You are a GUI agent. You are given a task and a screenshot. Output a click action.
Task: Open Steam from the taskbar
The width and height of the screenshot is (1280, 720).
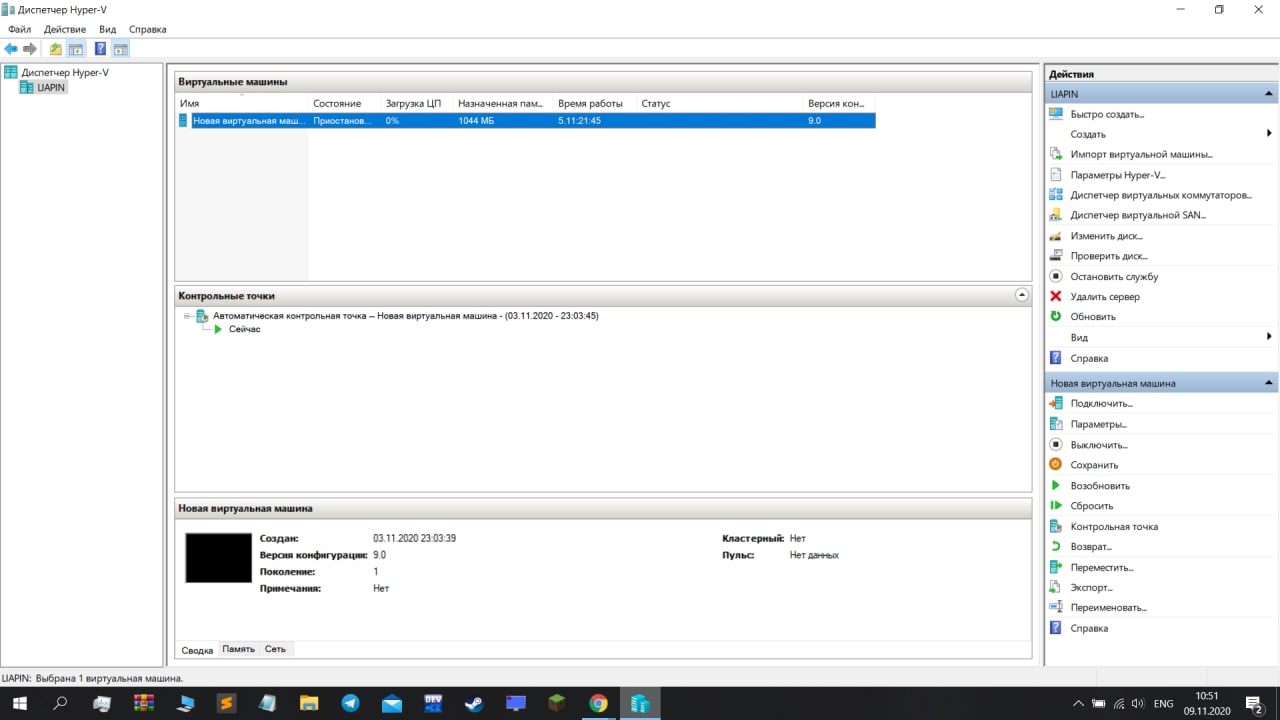point(474,704)
